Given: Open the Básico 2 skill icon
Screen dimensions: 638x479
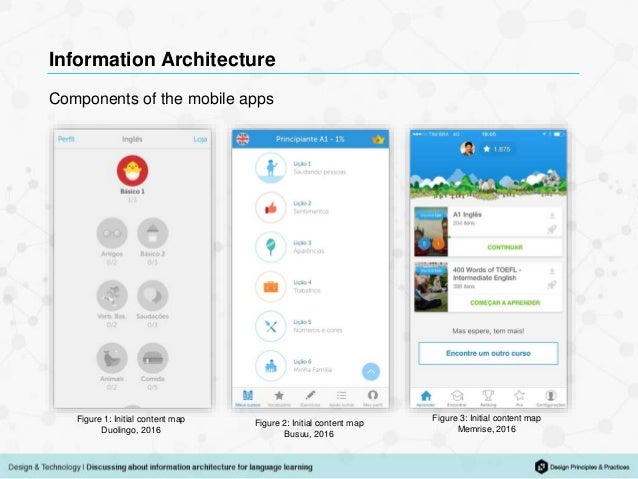Looking at the screenshot, I should pos(153,233).
